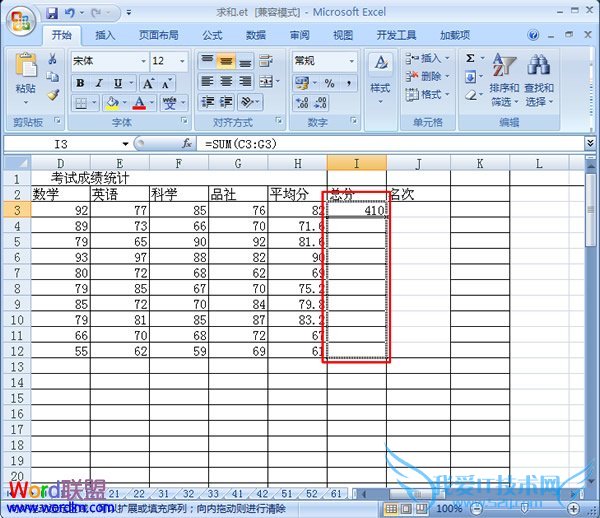
Task: Click the AutoSum sigma icon
Action: 470,58
